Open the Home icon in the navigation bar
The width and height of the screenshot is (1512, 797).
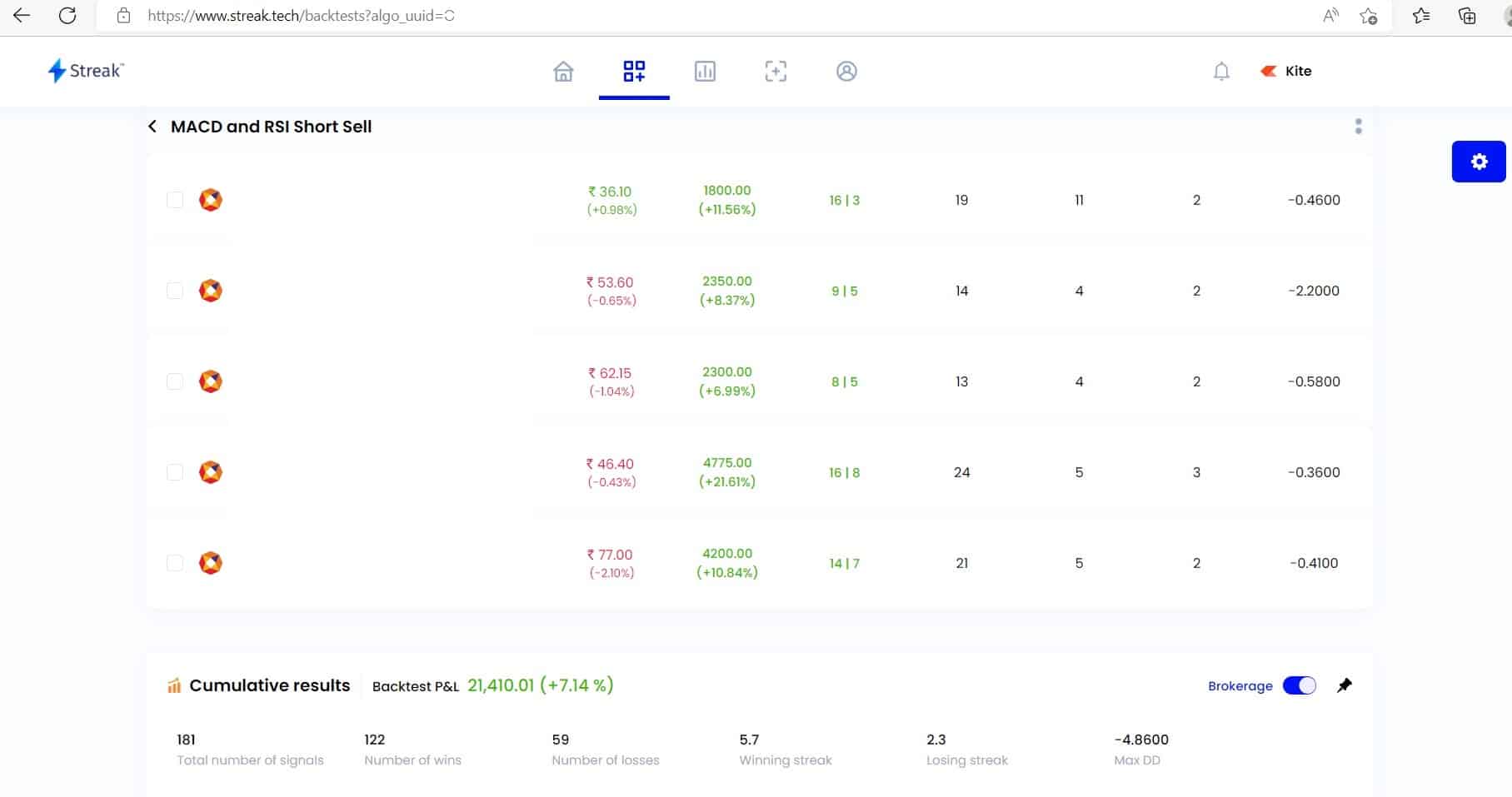(562, 72)
